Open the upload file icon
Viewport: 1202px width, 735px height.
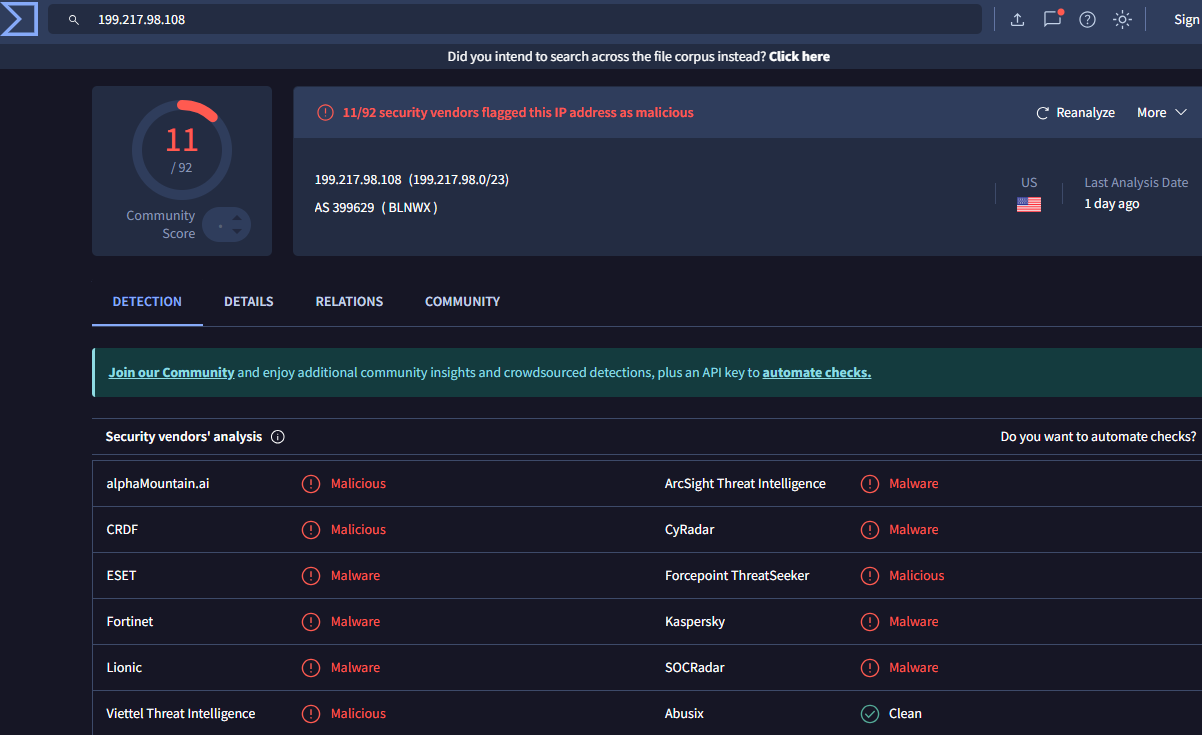pos(1017,20)
